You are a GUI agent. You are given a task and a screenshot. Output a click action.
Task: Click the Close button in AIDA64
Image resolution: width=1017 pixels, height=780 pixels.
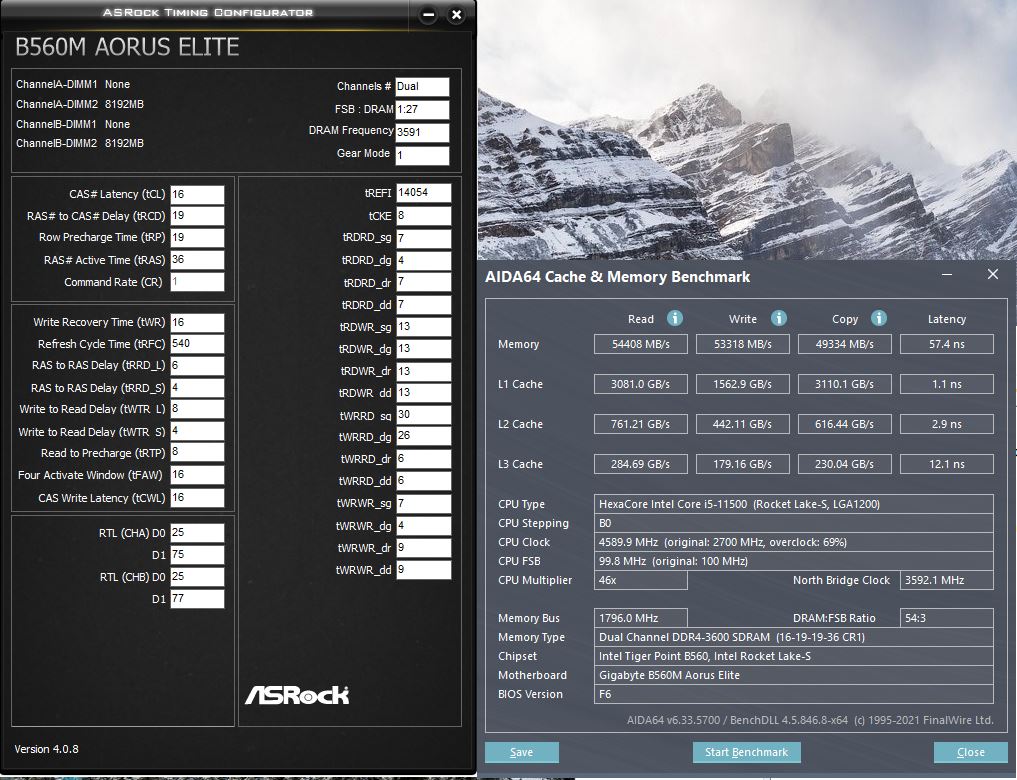pyautogui.click(x=970, y=752)
